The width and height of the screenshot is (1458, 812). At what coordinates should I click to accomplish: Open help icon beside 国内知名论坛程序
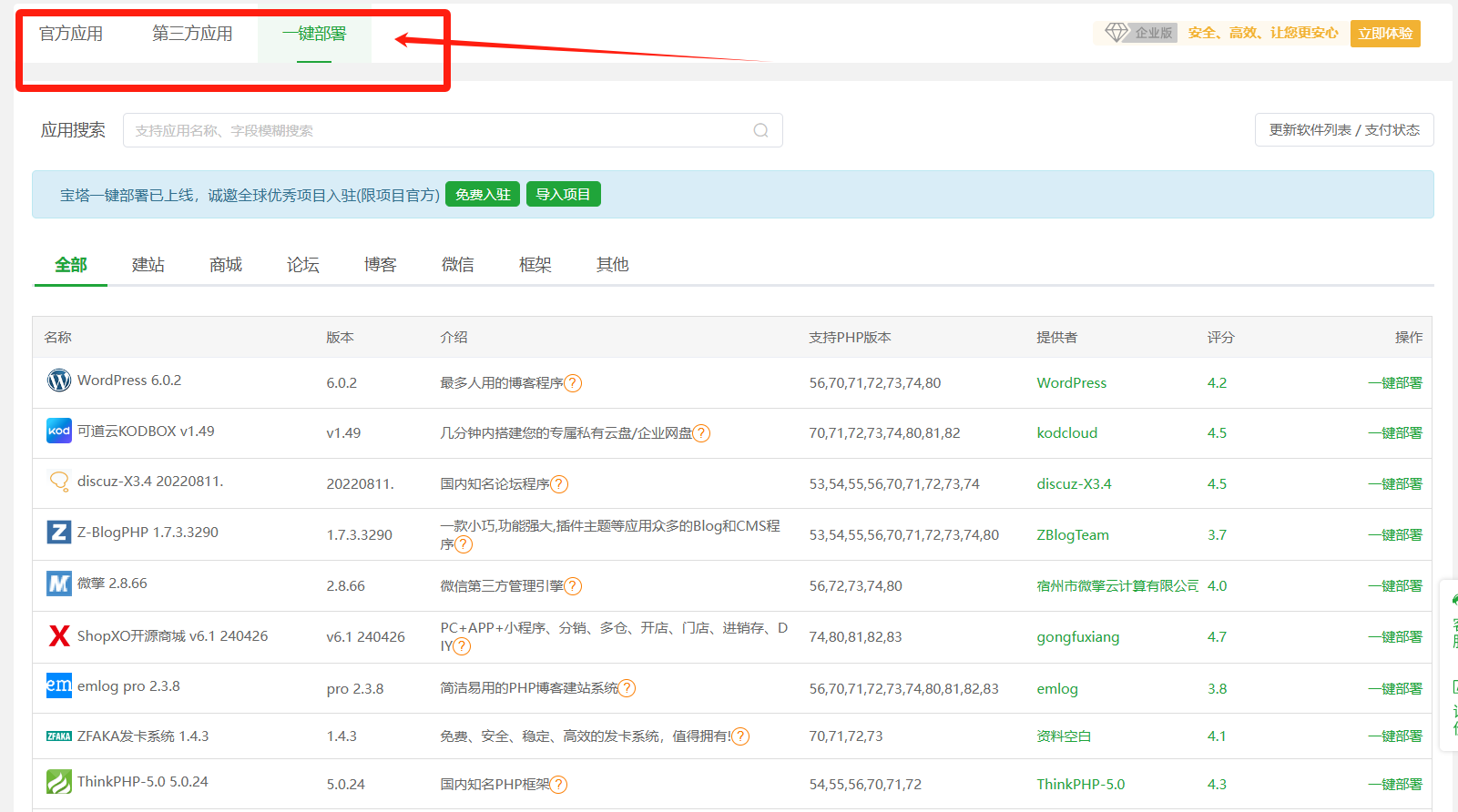[x=559, y=484]
